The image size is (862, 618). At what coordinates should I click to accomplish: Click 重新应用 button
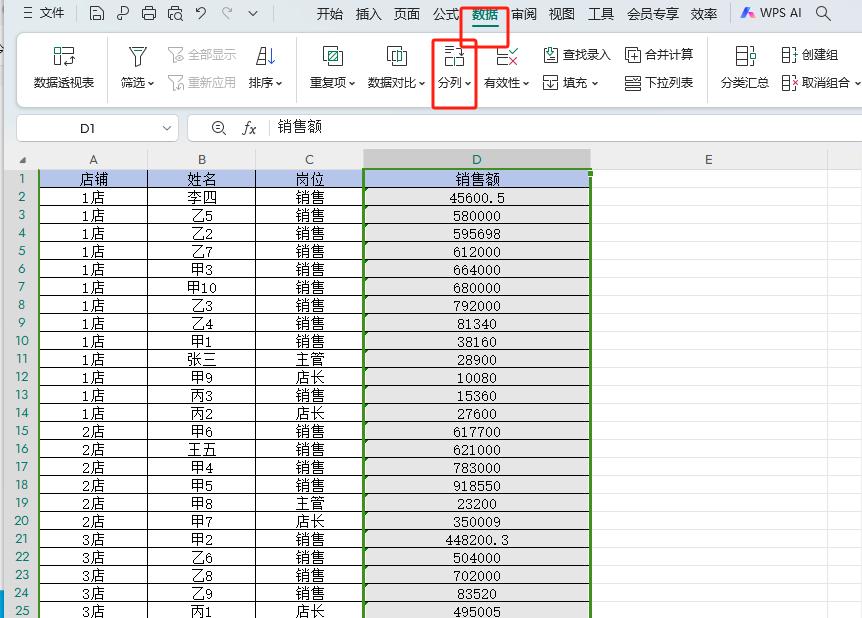tap(202, 82)
